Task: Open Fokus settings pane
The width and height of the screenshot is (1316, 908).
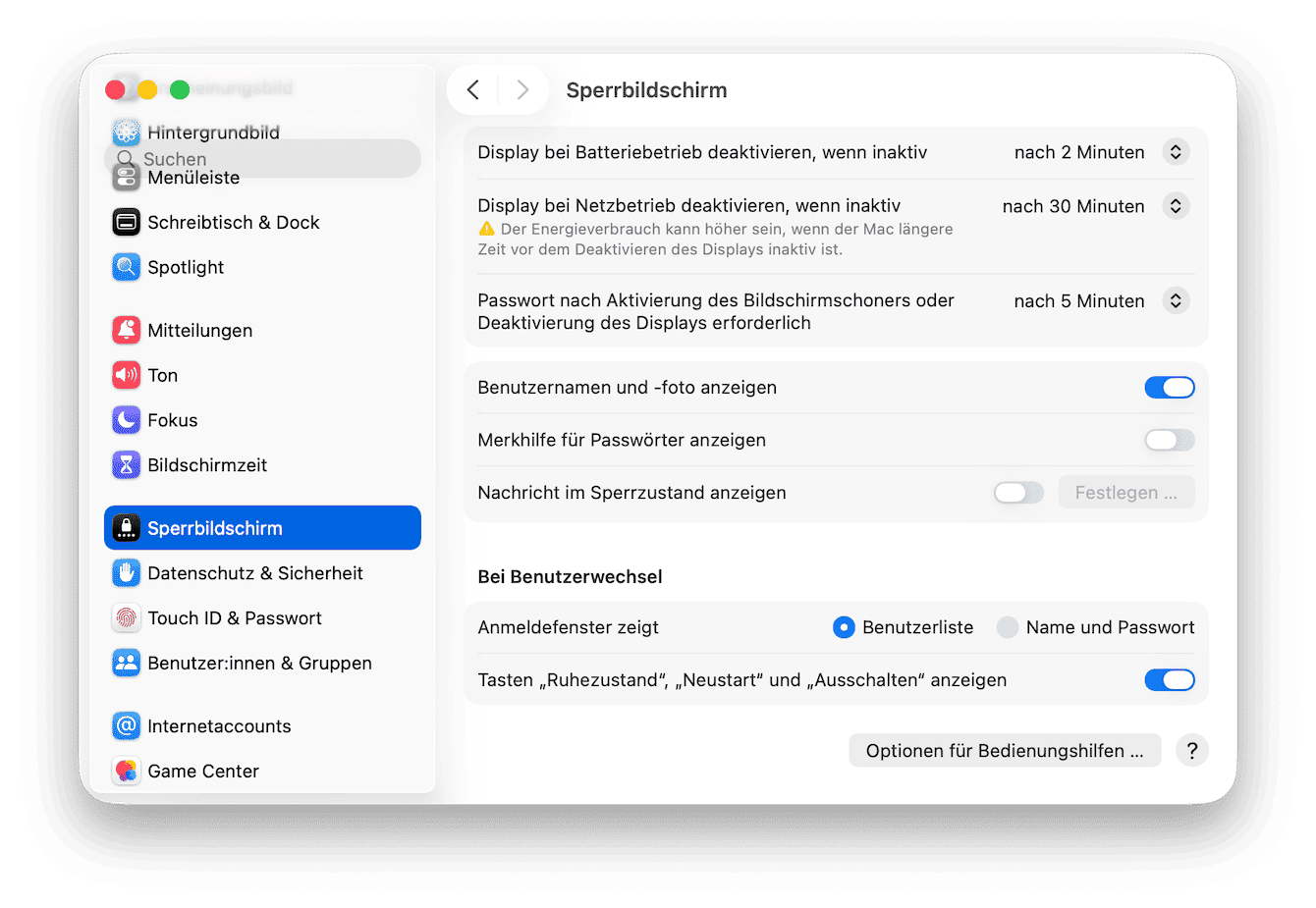Action: (x=262, y=420)
